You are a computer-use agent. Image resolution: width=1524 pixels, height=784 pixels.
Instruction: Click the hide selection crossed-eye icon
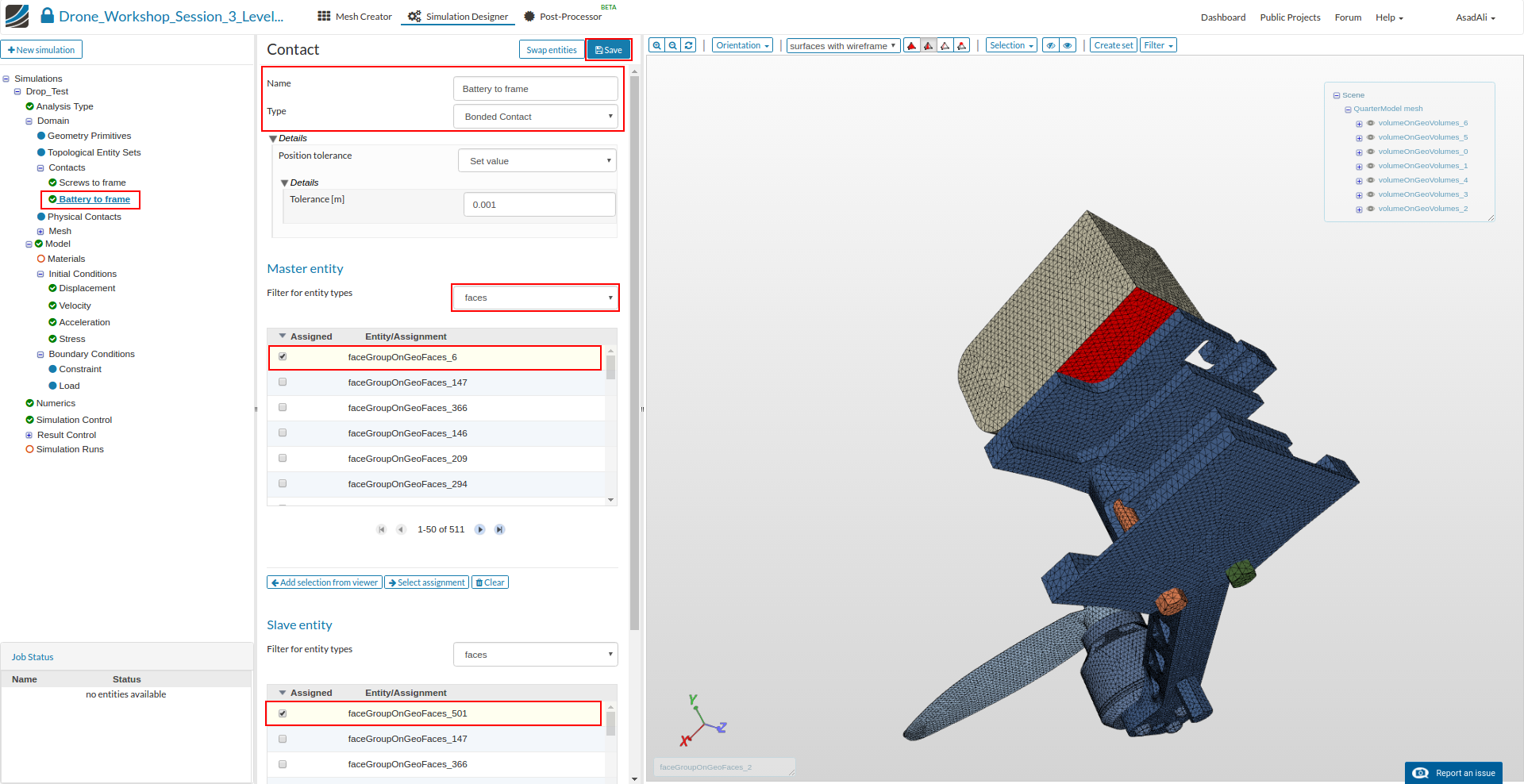(1051, 45)
